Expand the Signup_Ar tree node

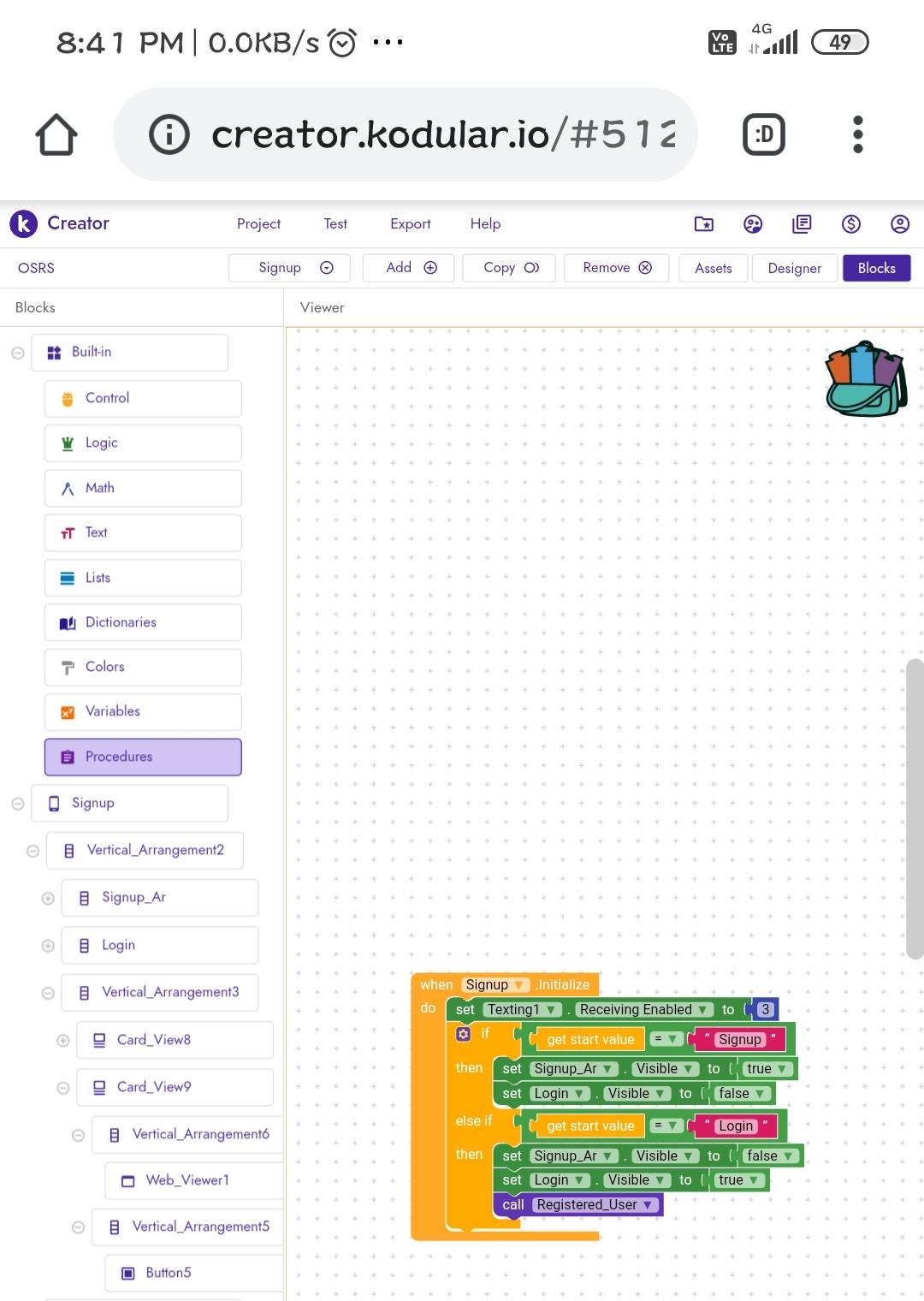coord(48,898)
